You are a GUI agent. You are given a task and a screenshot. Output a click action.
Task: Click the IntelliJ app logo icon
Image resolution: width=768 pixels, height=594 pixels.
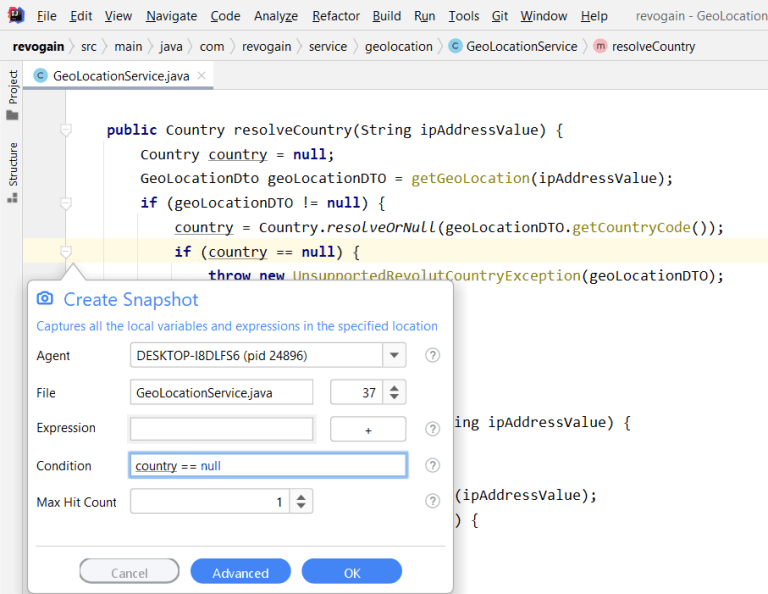(14, 16)
